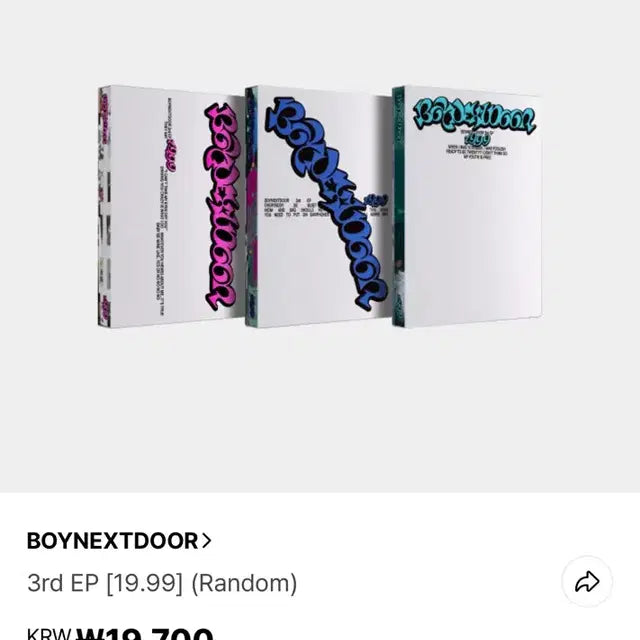Viewport: 640px width, 640px height.
Task: Click the blue diagonal BOYNEXTDOOR graffiti logo
Action: click(x=326, y=202)
